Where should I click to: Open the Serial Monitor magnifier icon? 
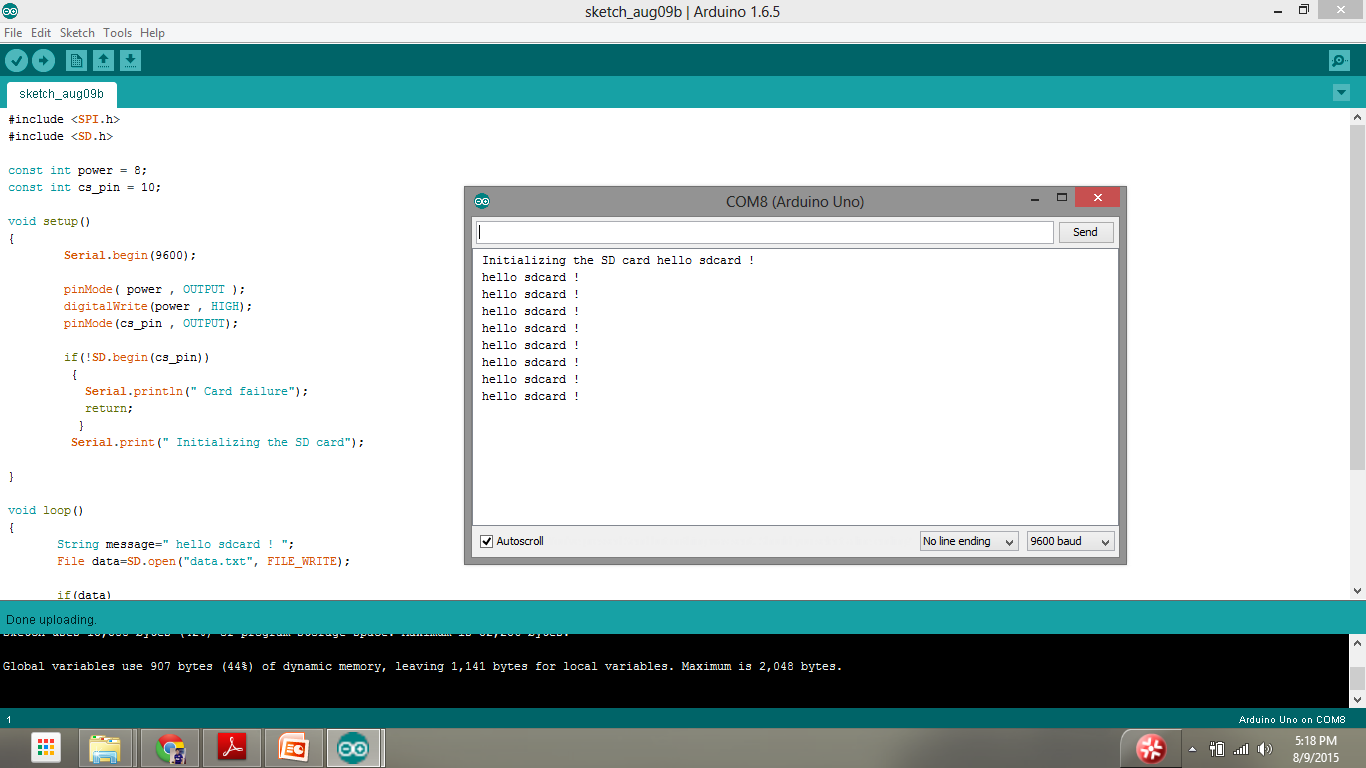pos(1338,60)
